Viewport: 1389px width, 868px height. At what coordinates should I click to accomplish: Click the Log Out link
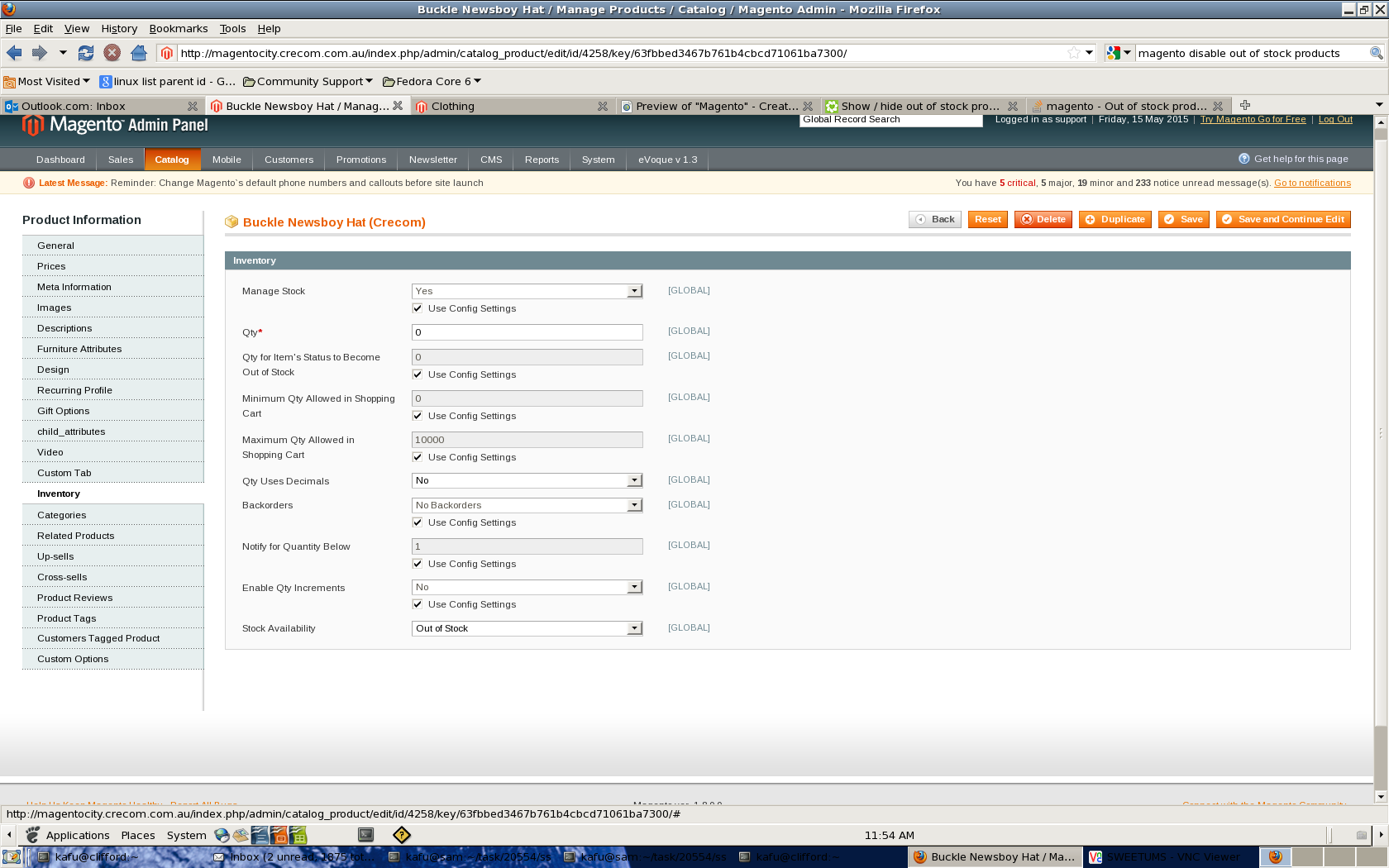(x=1335, y=119)
